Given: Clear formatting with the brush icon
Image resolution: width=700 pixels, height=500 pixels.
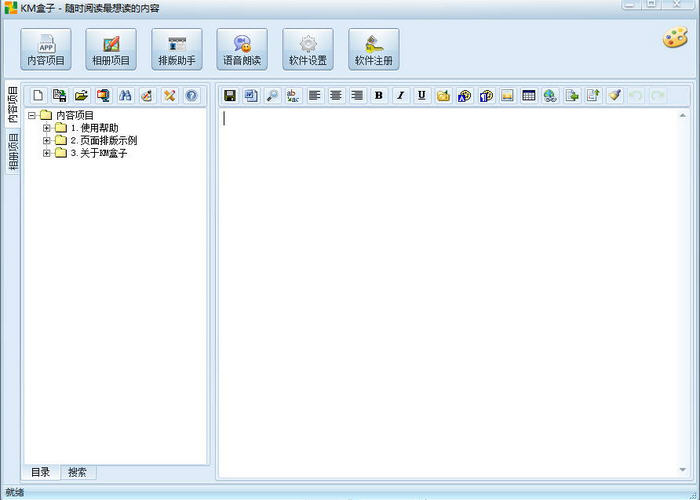Looking at the screenshot, I should (x=615, y=95).
